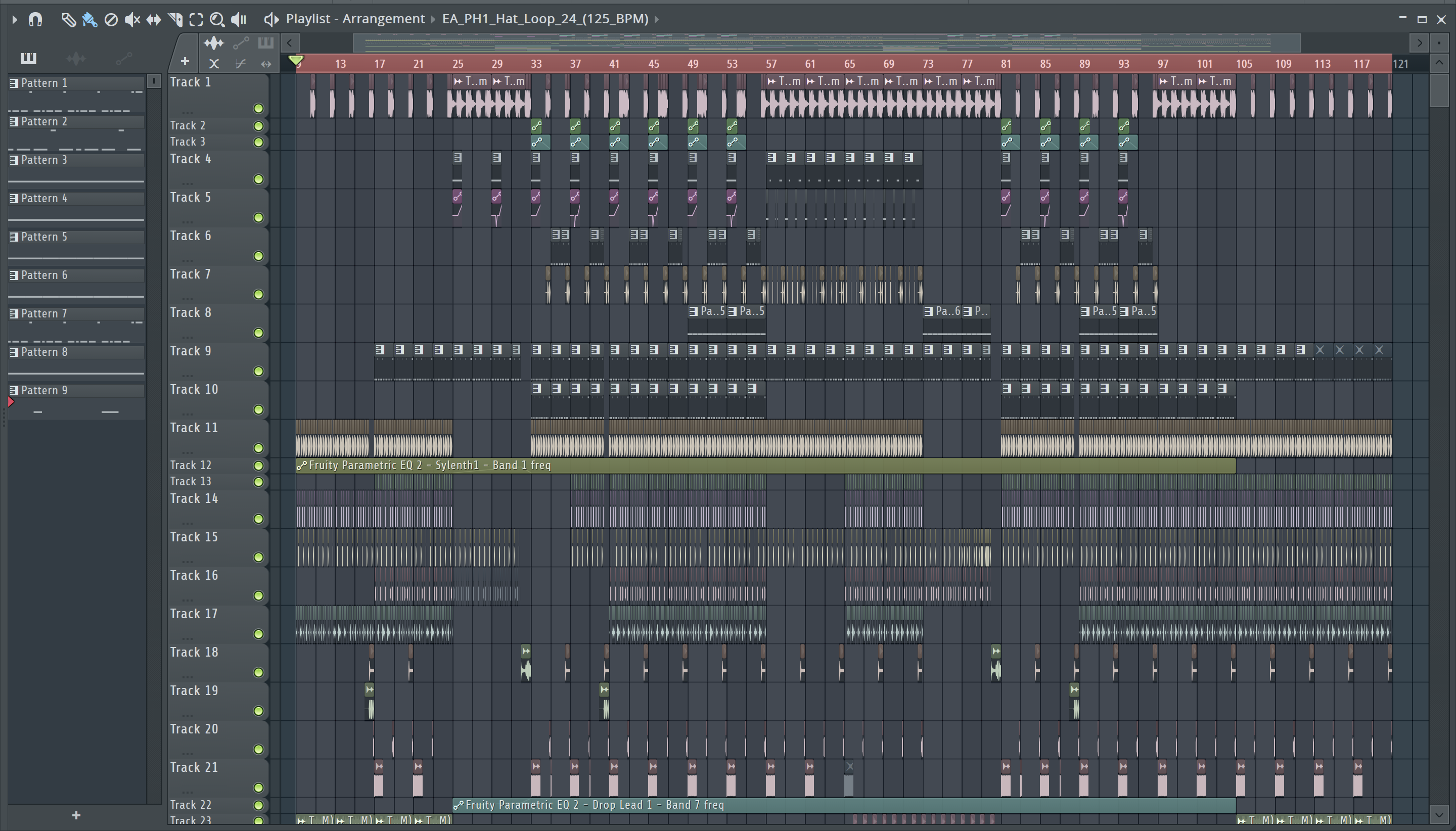Image resolution: width=1456 pixels, height=831 pixels.
Task: Click the double-arrow stretch icon
Action: (x=266, y=64)
